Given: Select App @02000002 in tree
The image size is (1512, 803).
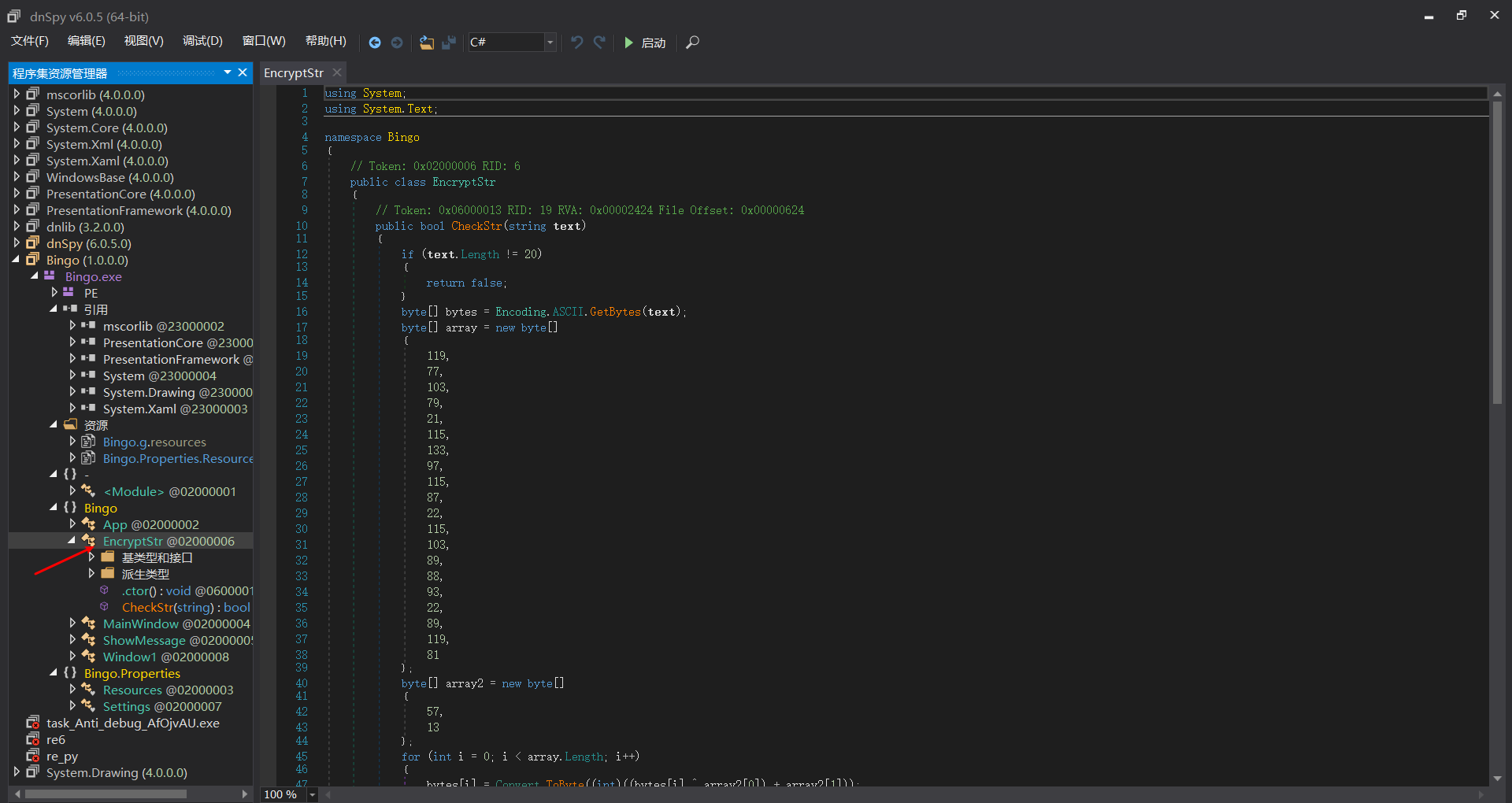Looking at the screenshot, I should click(x=150, y=524).
